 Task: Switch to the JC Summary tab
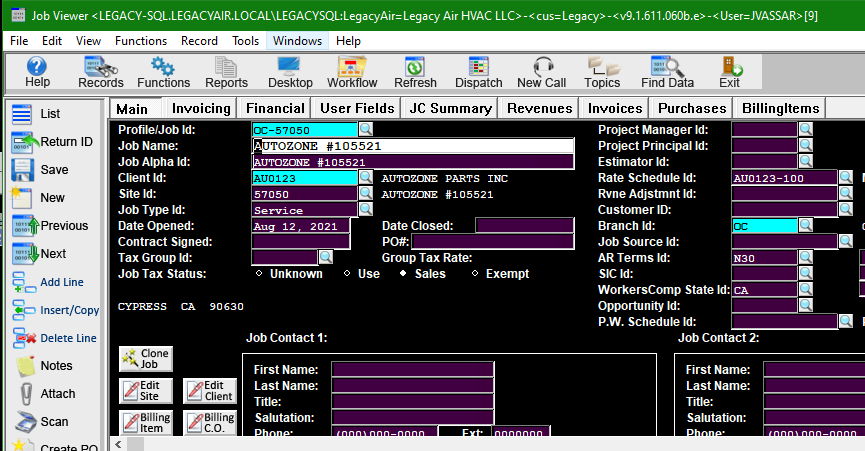(x=451, y=109)
